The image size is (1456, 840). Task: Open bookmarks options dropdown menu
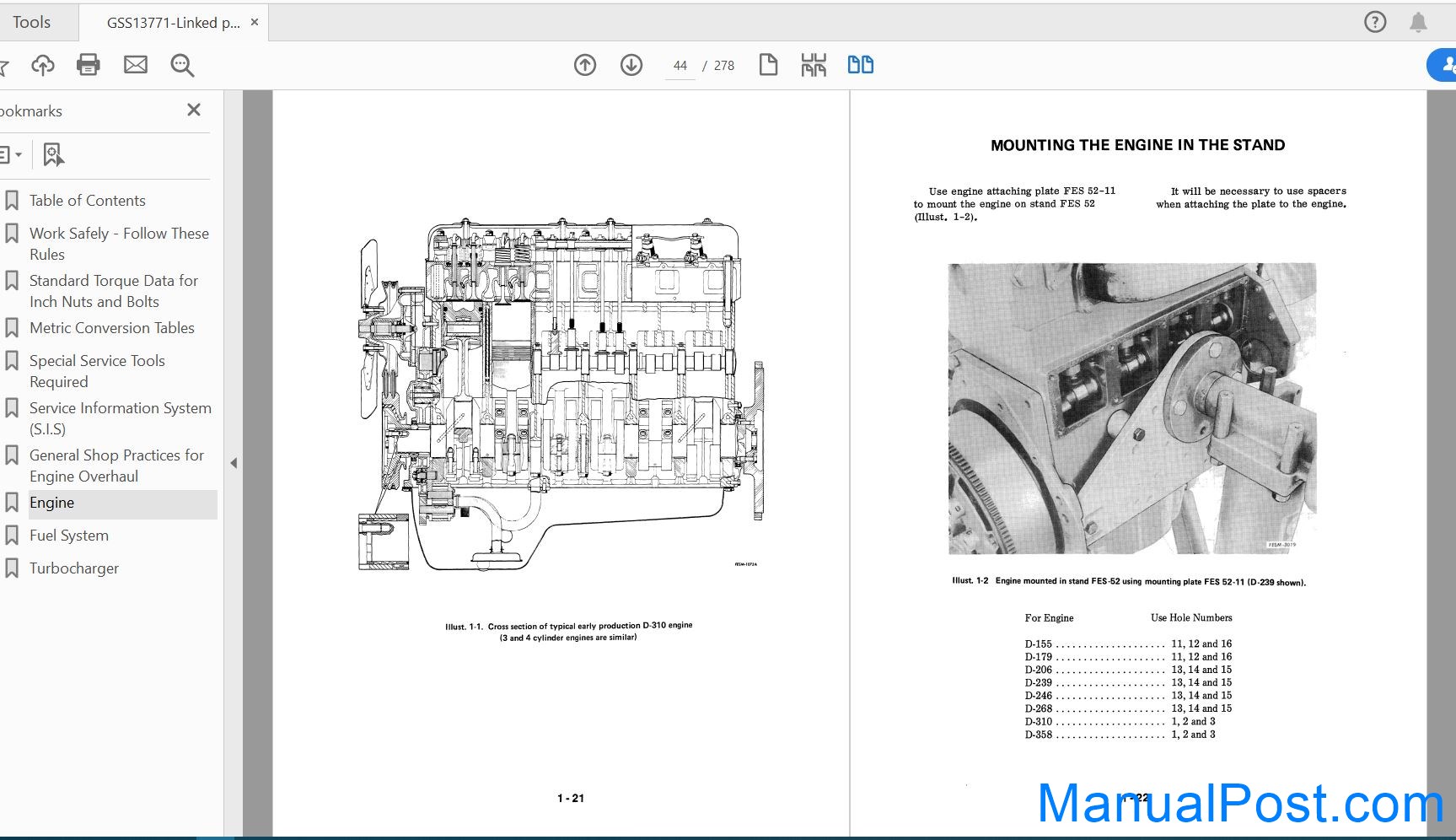(x=10, y=154)
